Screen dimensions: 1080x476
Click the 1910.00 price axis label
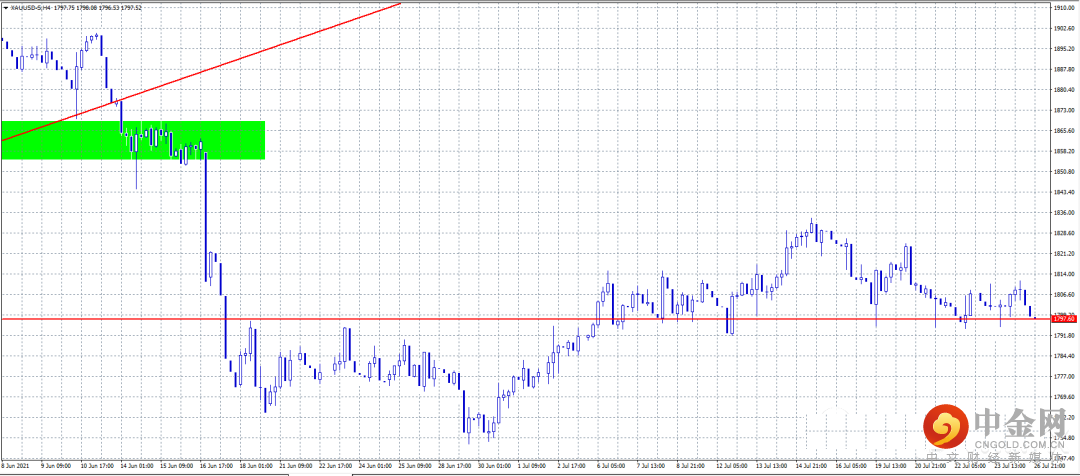1065,8
